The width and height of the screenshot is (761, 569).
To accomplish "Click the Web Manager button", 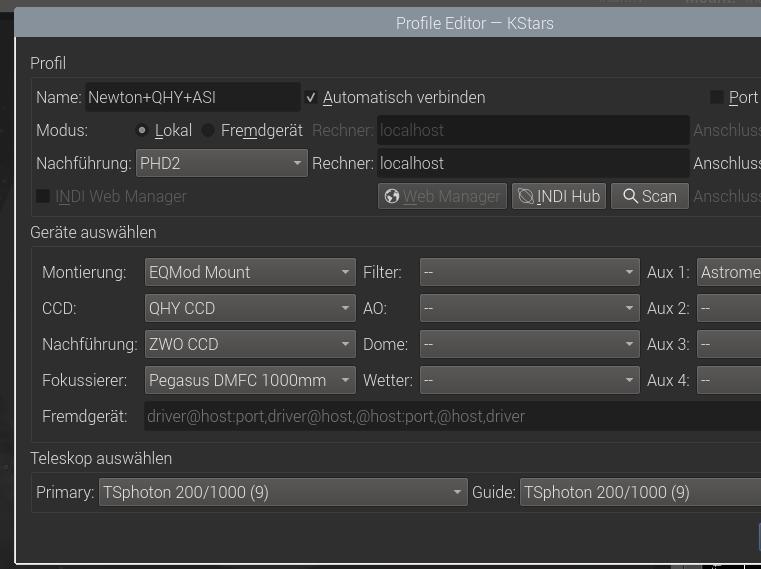I will pos(442,196).
